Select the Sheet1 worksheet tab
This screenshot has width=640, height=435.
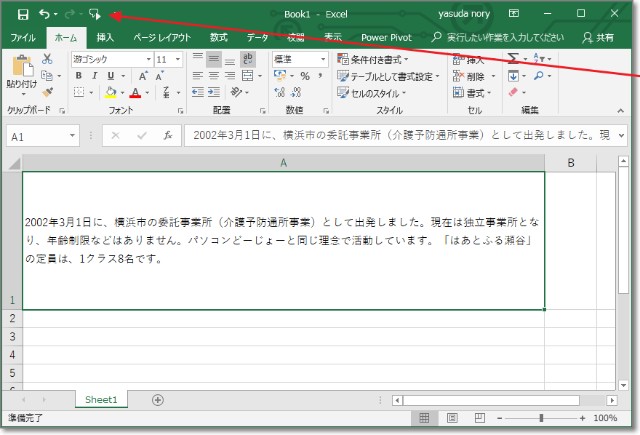(100, 399)
